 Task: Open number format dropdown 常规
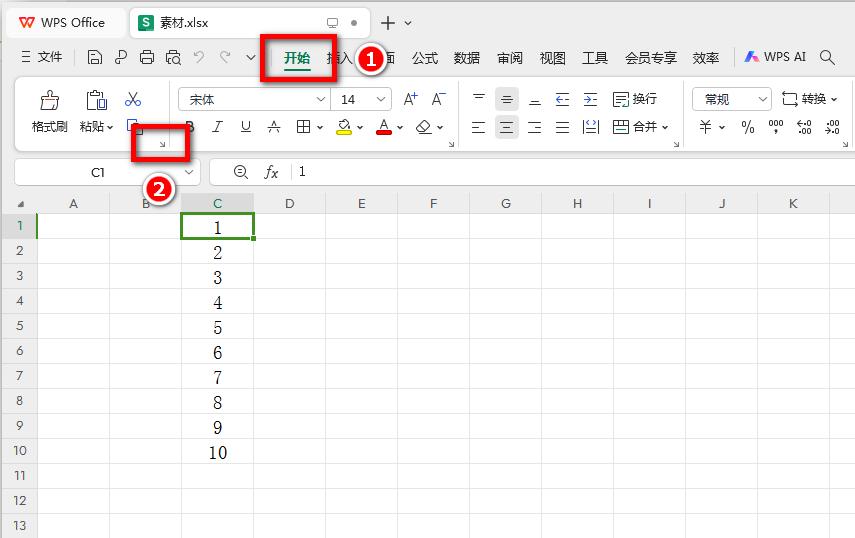tap(762, 99)
